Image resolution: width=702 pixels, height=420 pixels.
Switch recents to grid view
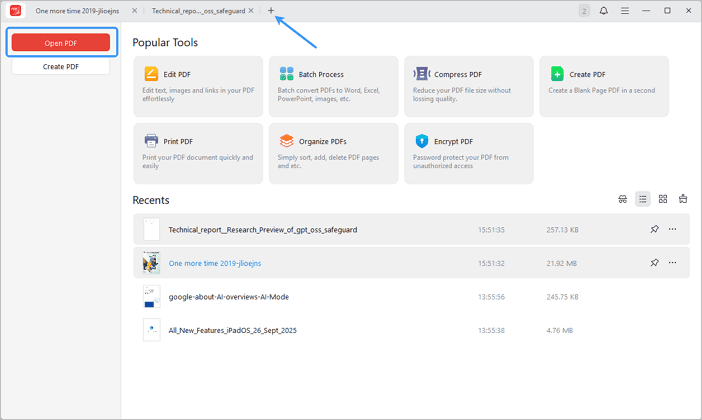pos(663,199)
